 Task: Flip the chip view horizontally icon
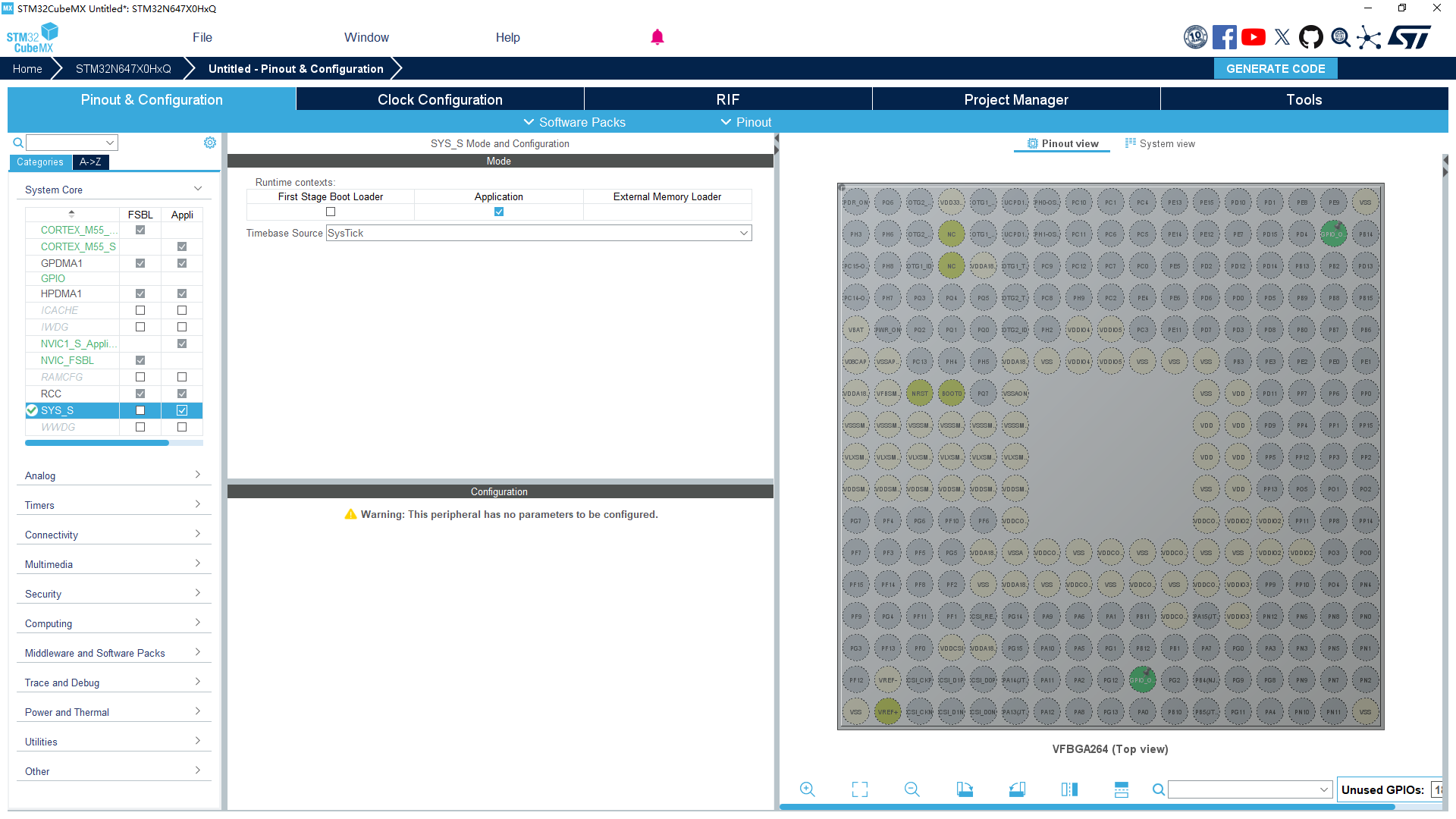[x=1069, y=789]
